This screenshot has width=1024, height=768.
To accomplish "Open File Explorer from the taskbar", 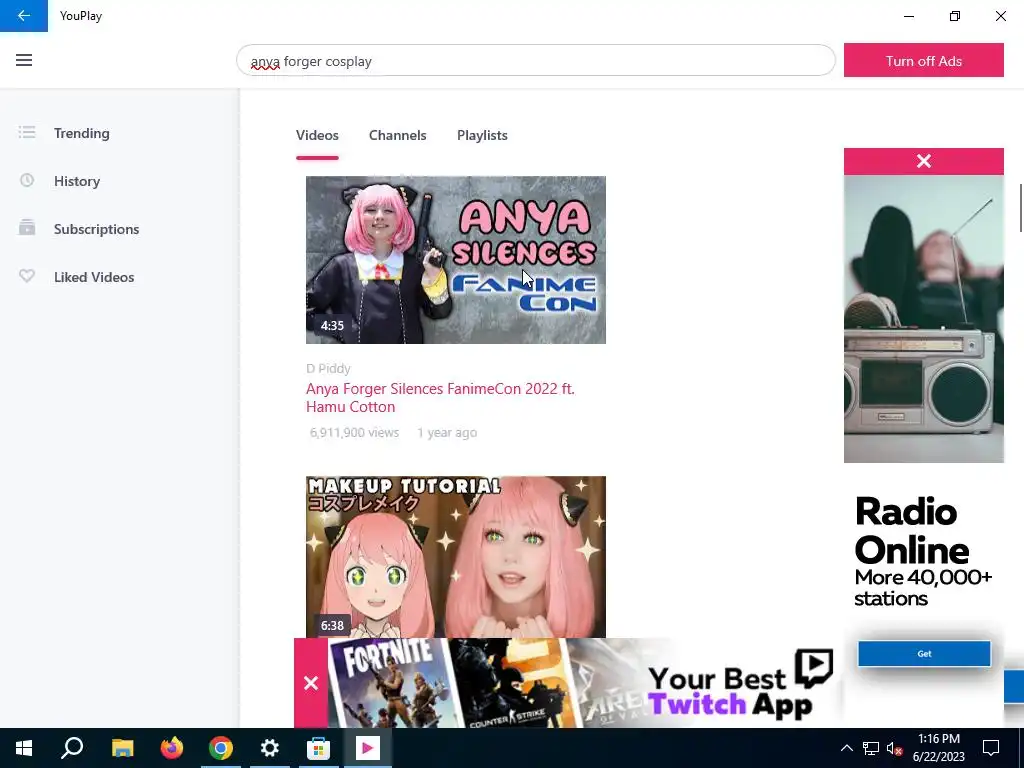I will pos(122,748).
